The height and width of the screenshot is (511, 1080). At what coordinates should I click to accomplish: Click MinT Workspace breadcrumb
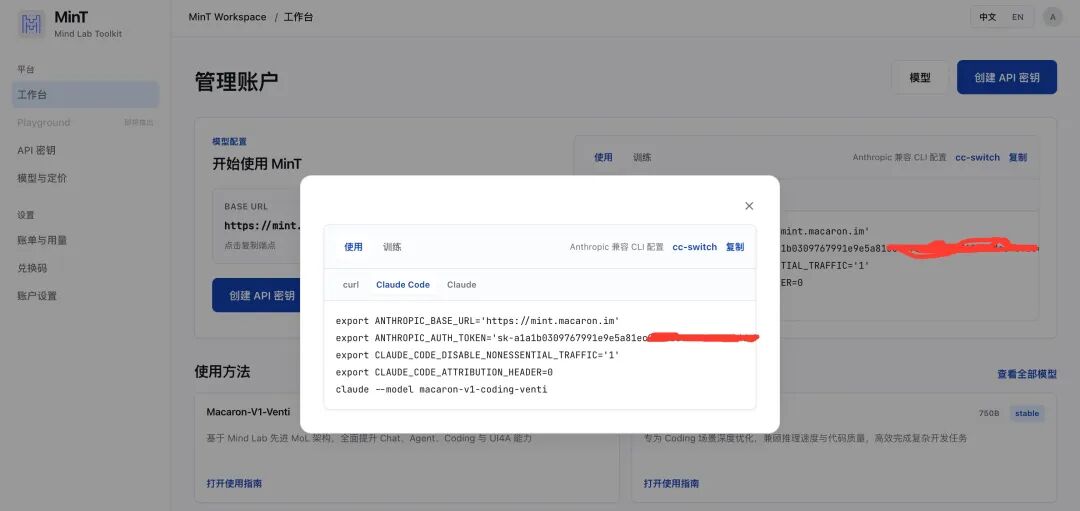(x=227, y=17)
